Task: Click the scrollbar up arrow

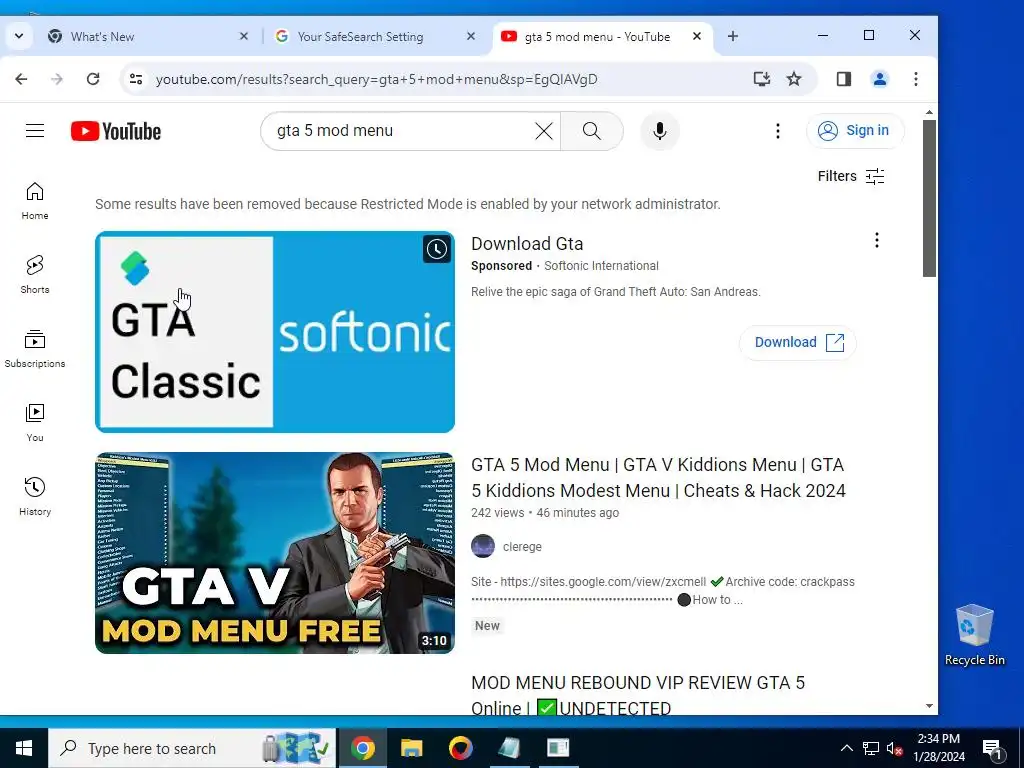Action: (929, 112)
